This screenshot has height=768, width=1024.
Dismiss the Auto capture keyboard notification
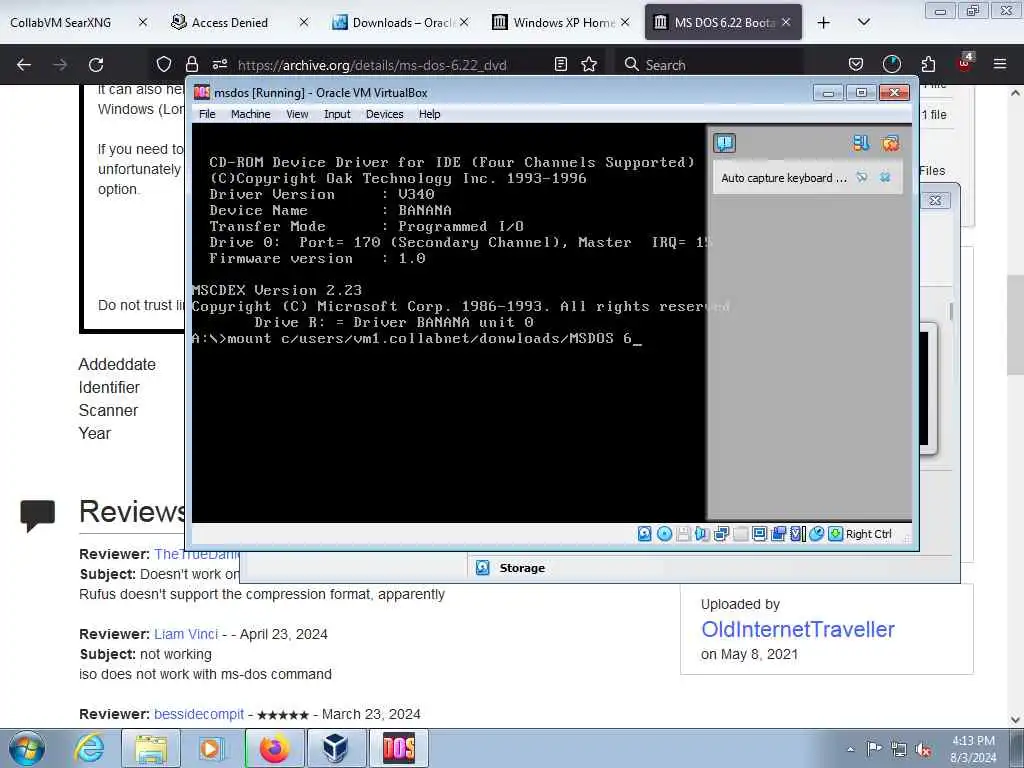885,177
